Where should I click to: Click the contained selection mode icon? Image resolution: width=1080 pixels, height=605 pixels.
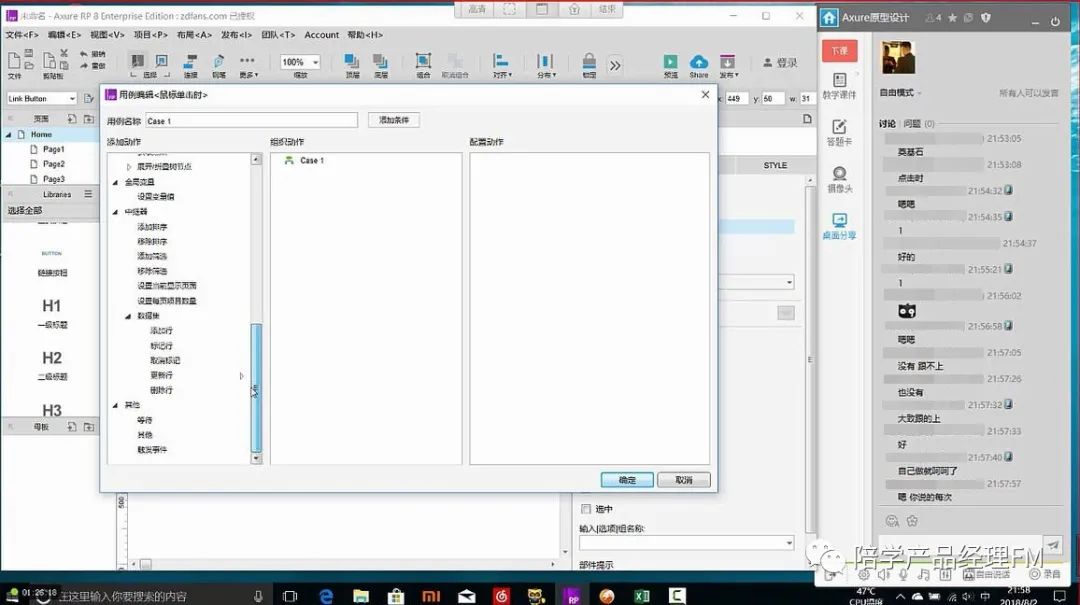[162, 61]
